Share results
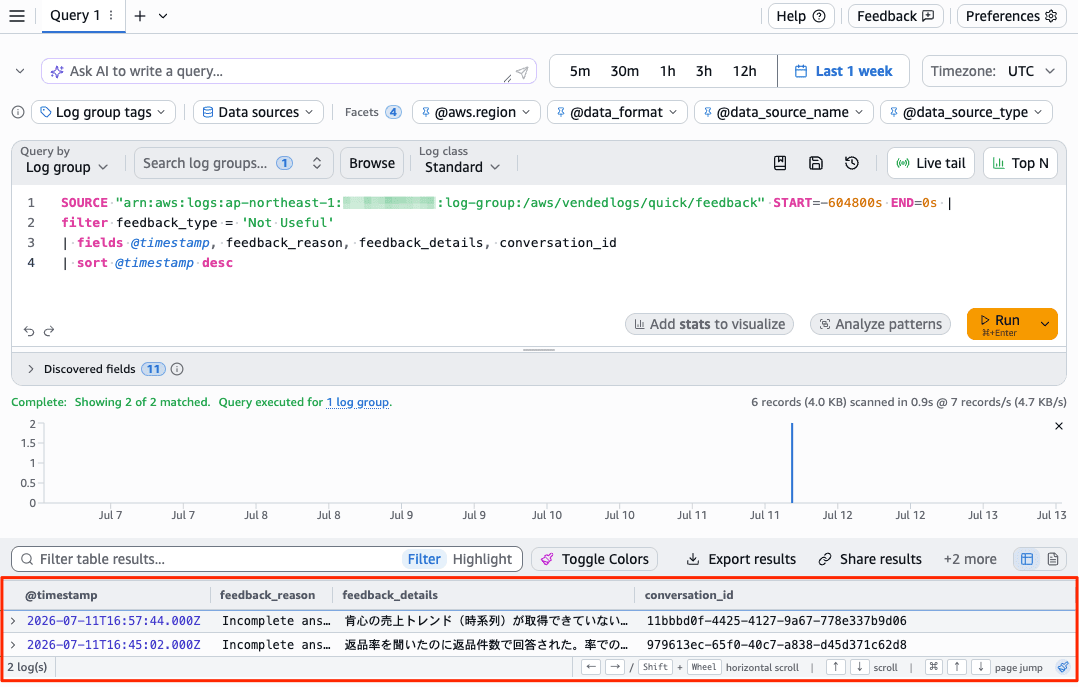Screen dimensions: 1079x687 [x=870, y=559]
